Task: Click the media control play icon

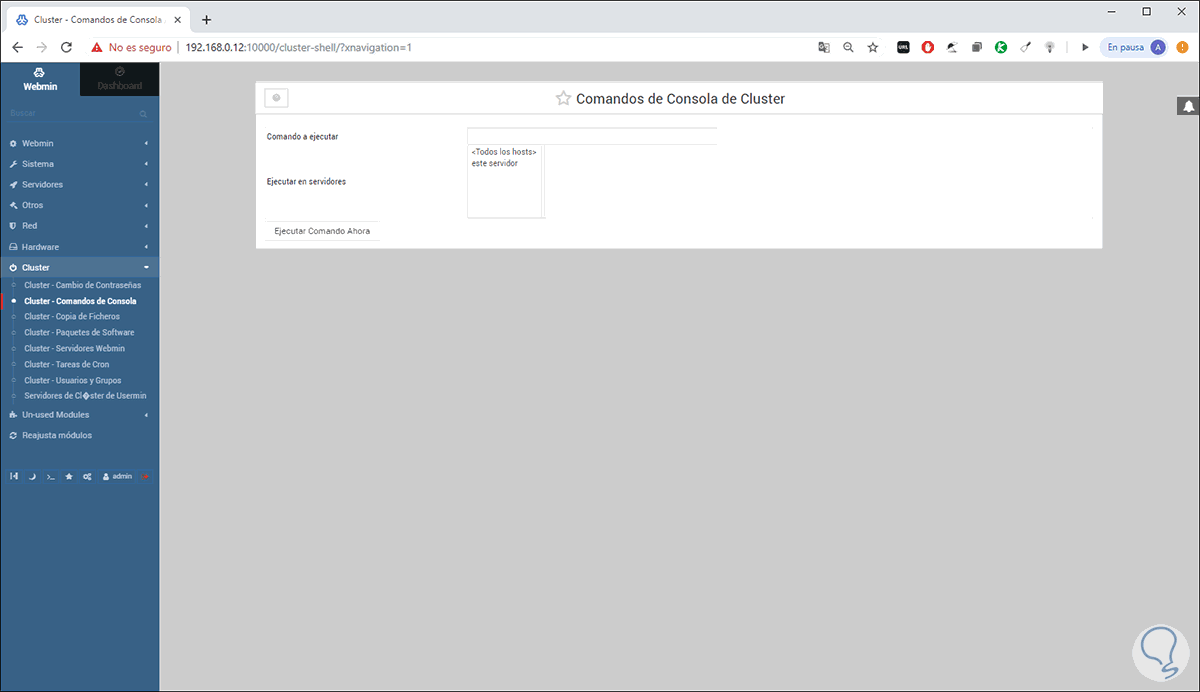Action: 1085,47
